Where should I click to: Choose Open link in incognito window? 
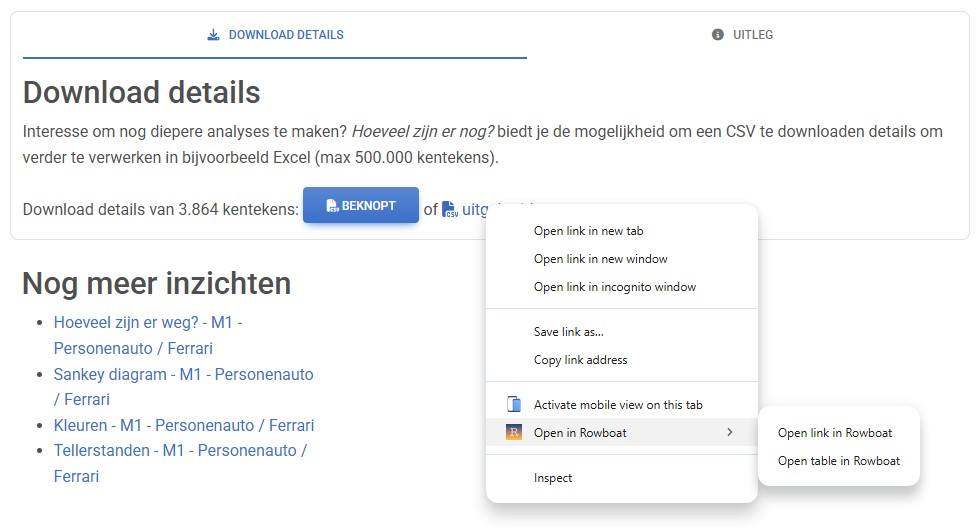pos(614,287)
